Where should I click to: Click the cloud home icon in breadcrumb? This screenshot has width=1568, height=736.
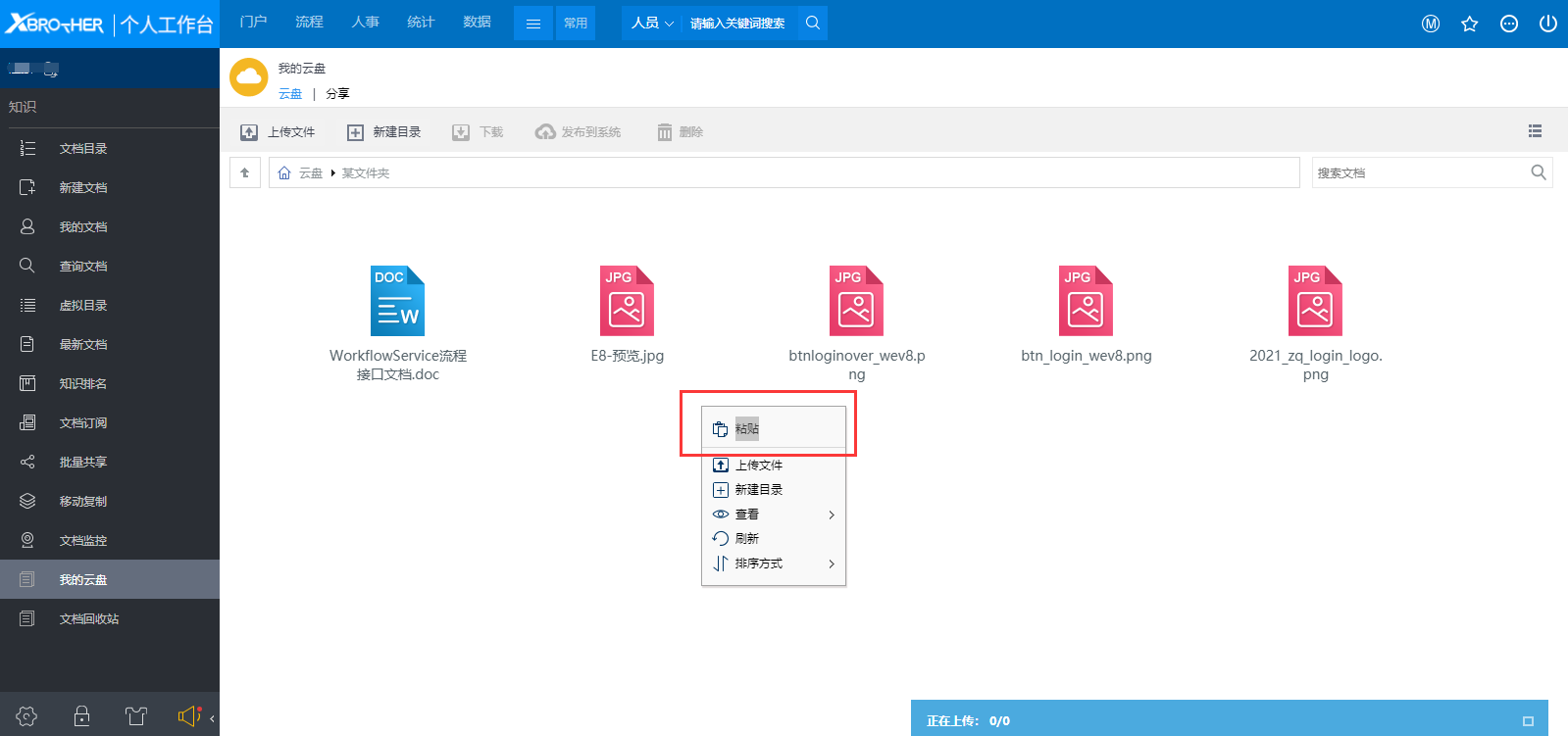[284, 172]
